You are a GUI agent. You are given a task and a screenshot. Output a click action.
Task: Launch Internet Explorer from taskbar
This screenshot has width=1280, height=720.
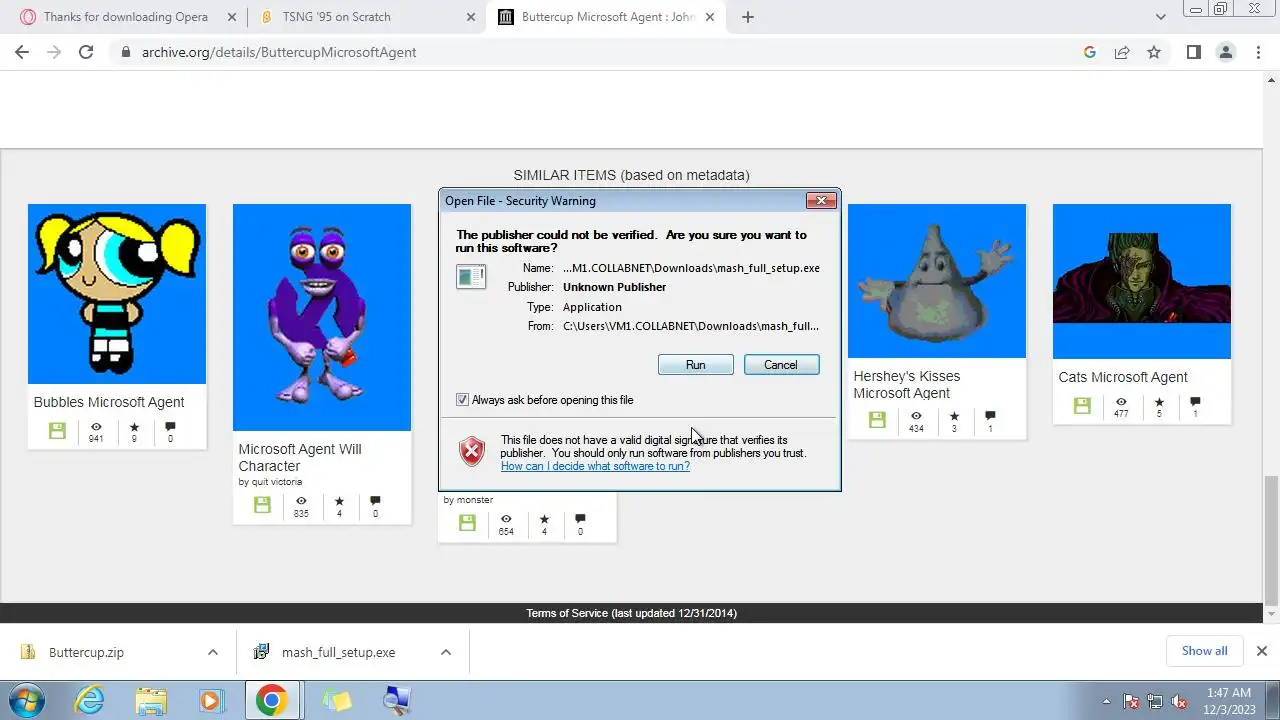pos(90,701)
